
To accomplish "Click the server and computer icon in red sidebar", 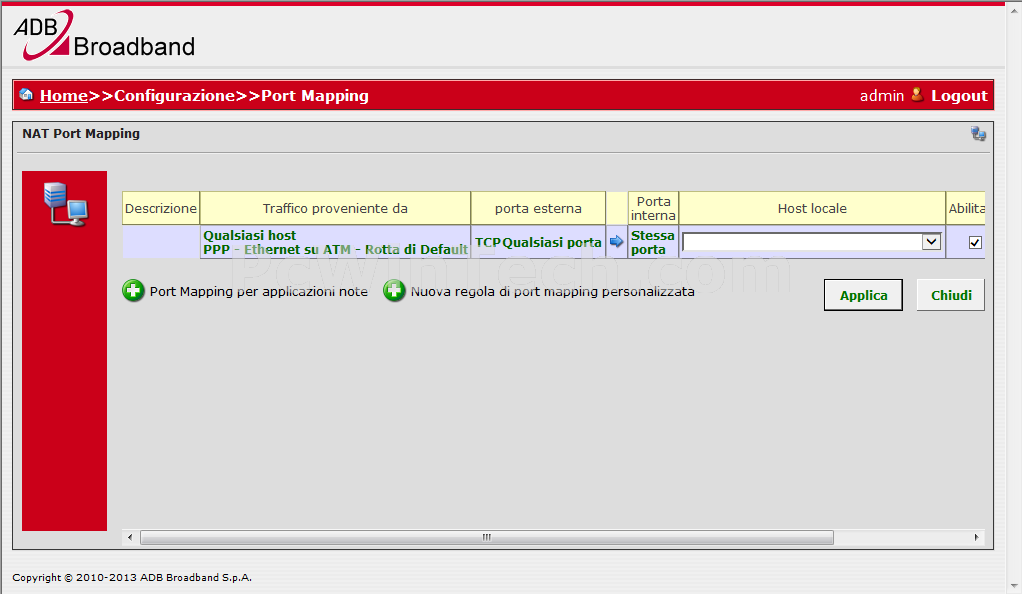I will click(x=65, y=204).
